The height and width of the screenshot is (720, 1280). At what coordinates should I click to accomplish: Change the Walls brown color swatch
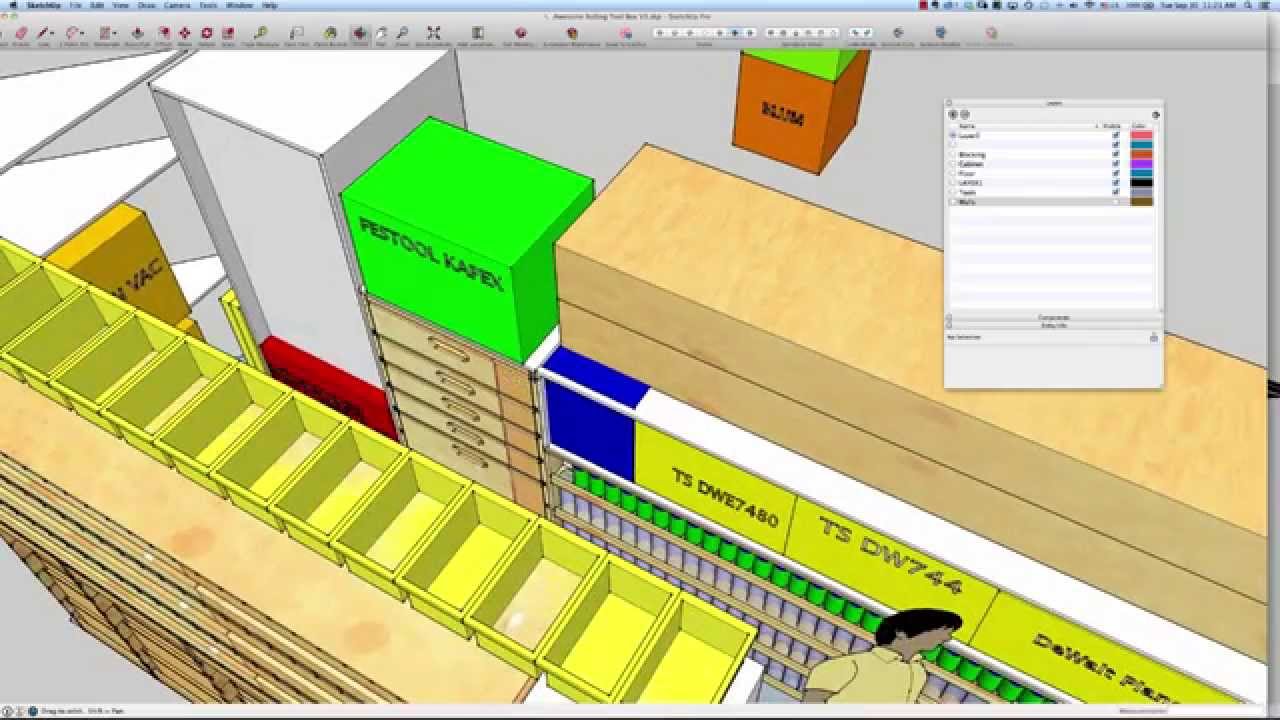tap(1141, 202)
